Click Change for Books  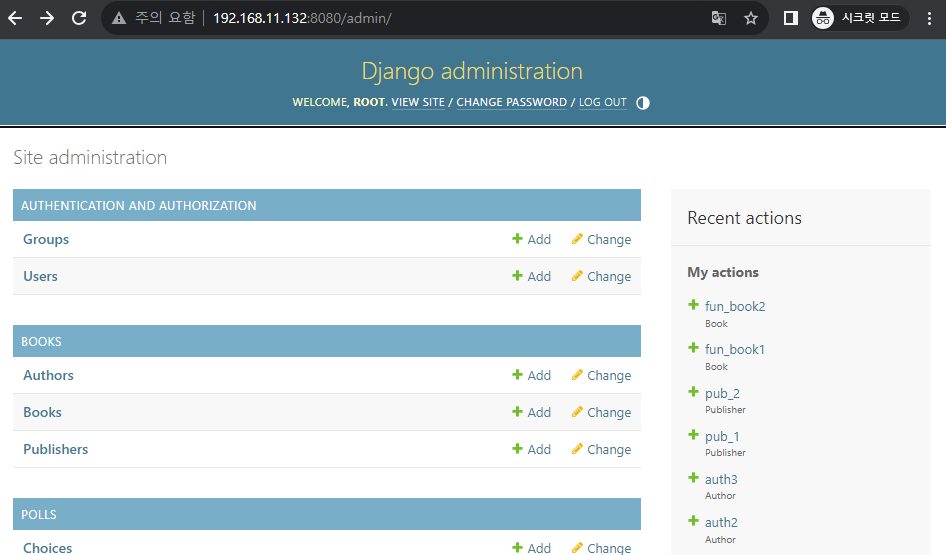602,412
